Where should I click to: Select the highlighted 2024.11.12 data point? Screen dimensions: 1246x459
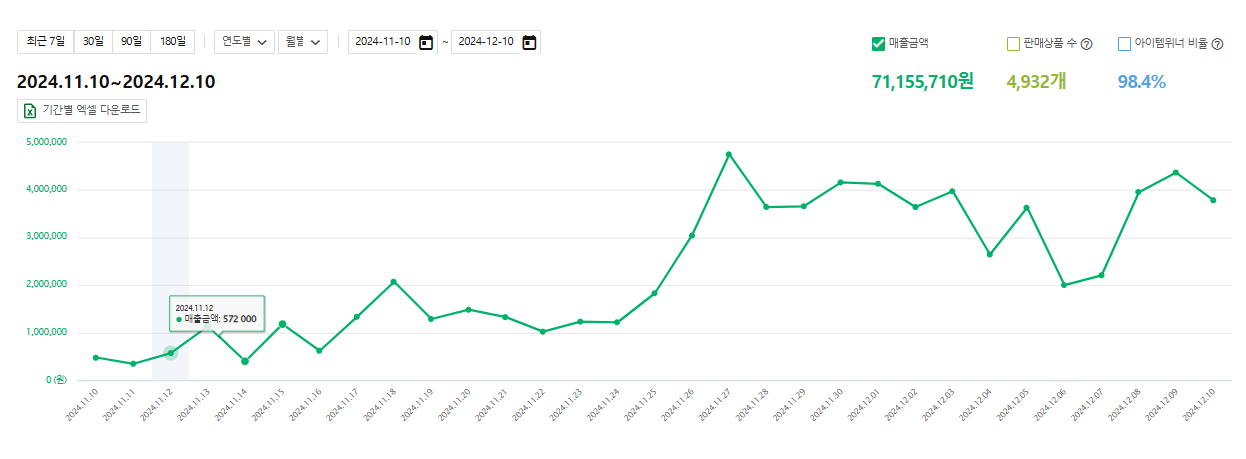(170, 353)
